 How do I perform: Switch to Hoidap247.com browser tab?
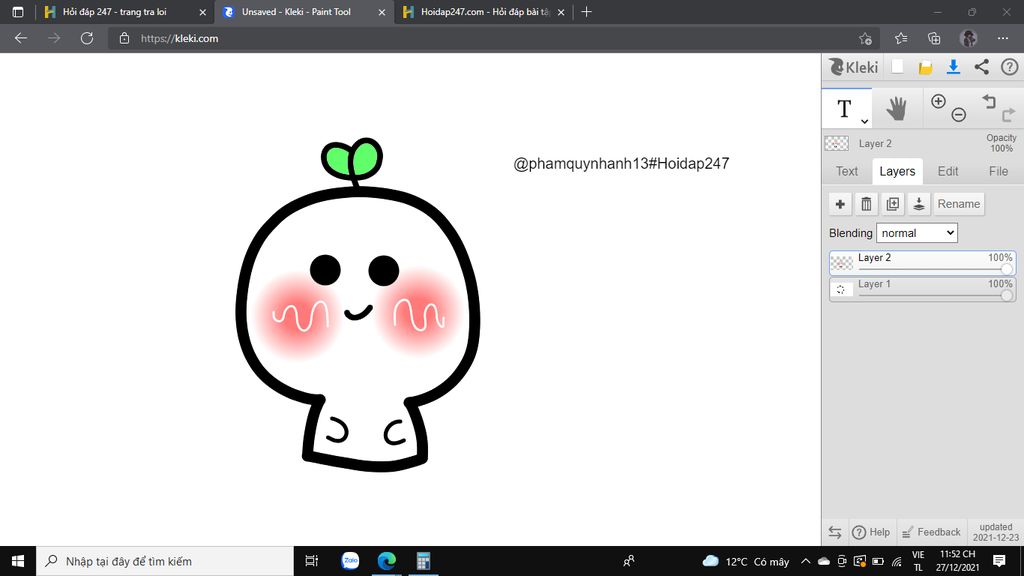[485, 12]
